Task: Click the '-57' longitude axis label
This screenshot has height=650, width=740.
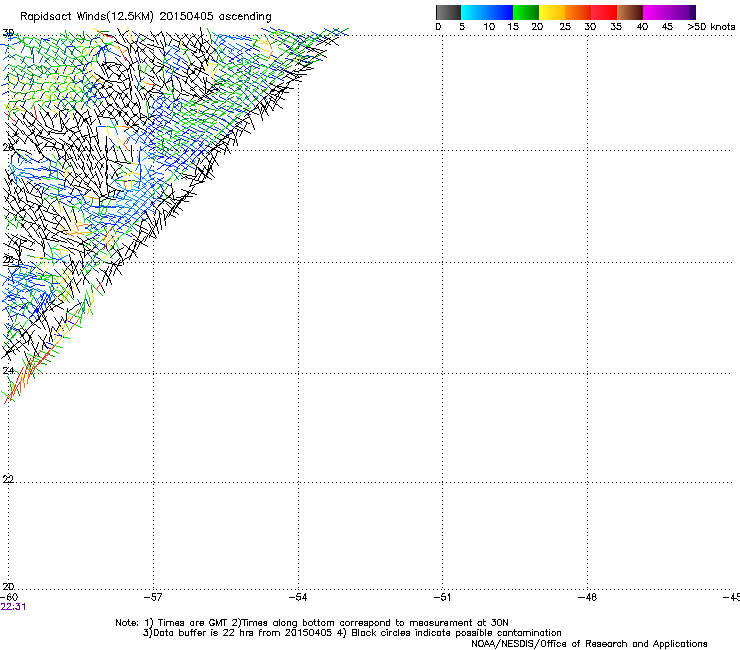Action: coord(153,597)
